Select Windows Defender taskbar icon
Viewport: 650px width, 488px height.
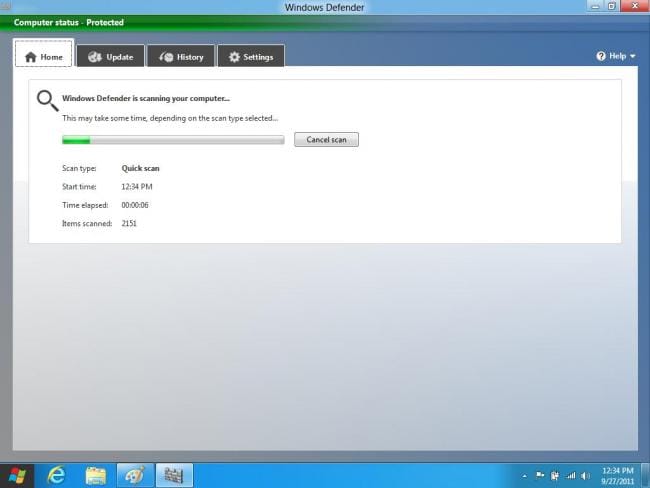(174, 475)
